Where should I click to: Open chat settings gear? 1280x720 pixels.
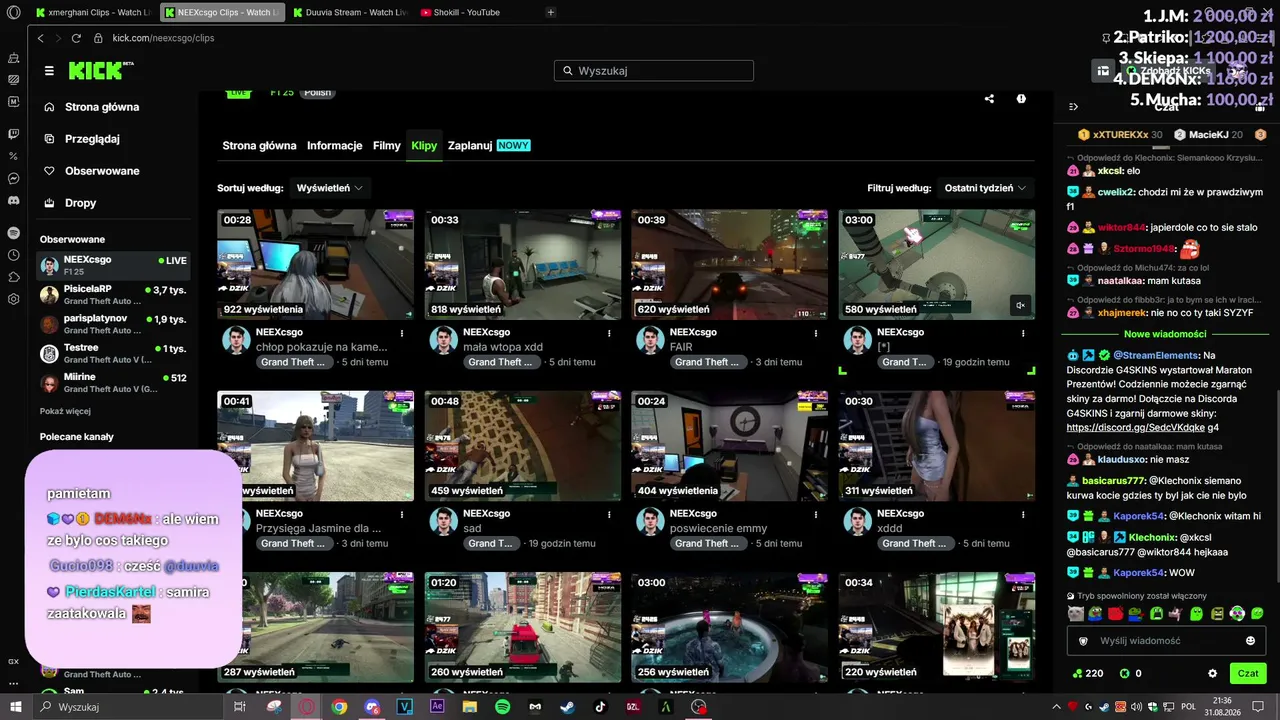click(x=1213, y=674)
